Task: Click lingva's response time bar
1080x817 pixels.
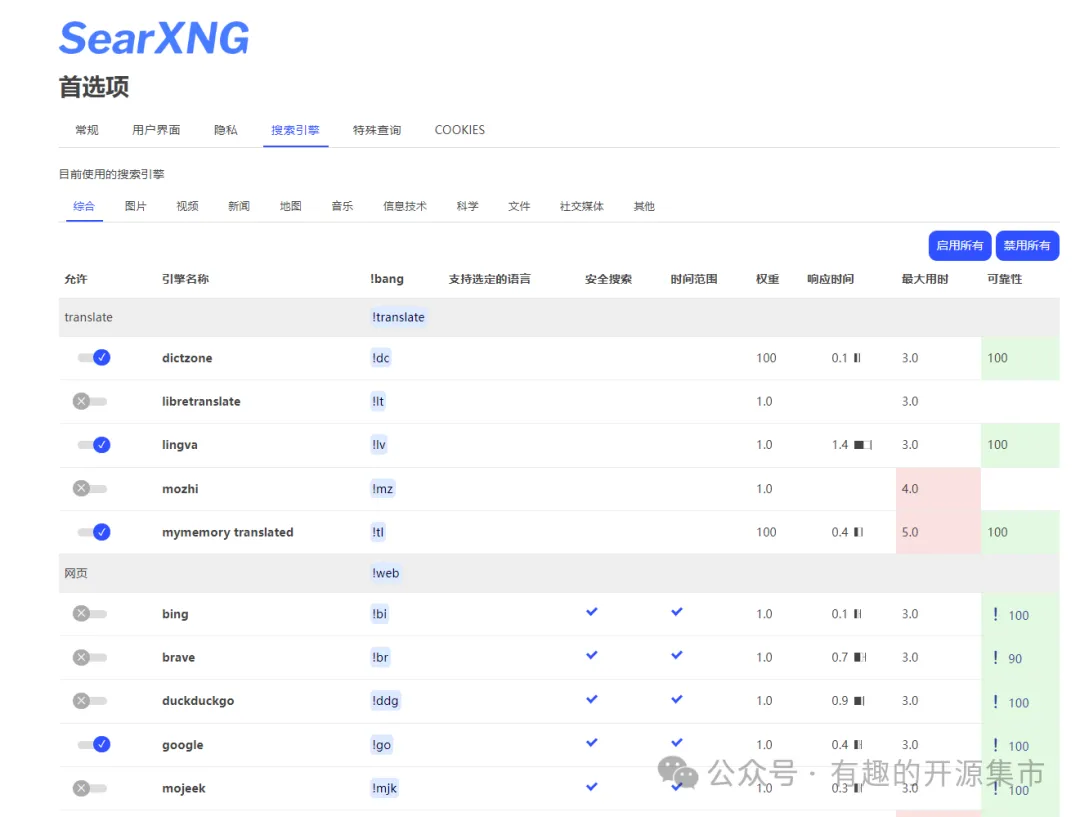Action: (x=863, y=445)
